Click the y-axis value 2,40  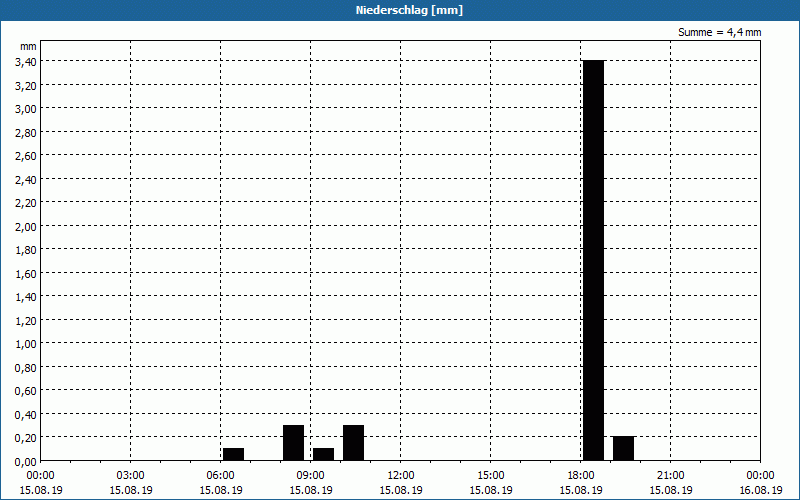click(x=26, y=180)
